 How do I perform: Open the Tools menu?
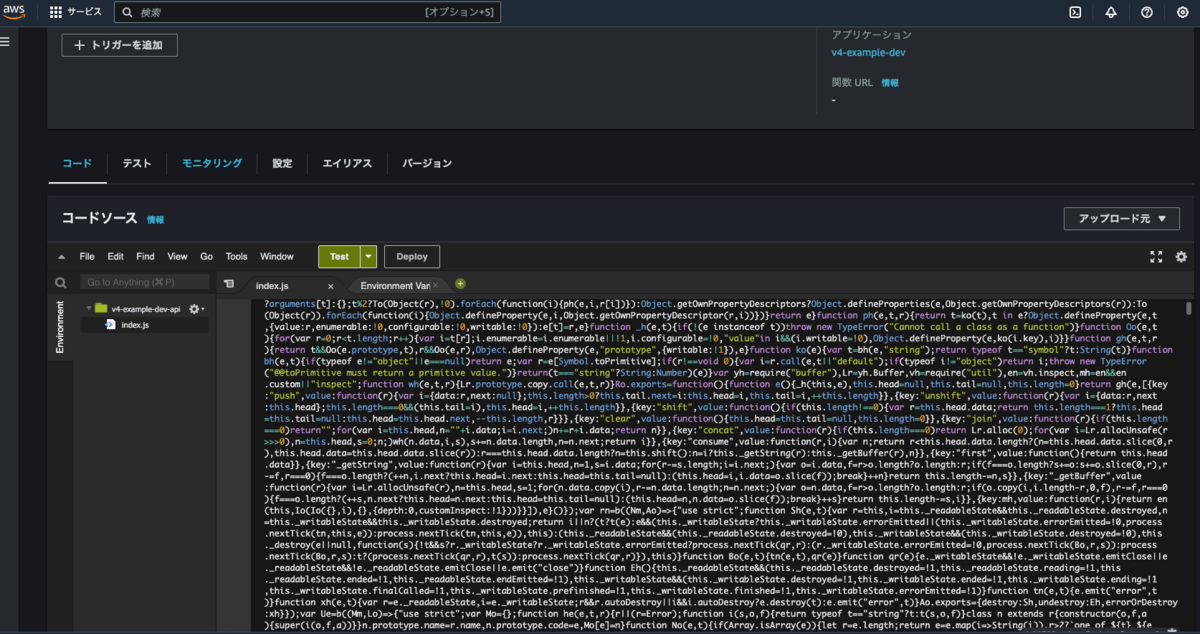click(x=236, y=257)
